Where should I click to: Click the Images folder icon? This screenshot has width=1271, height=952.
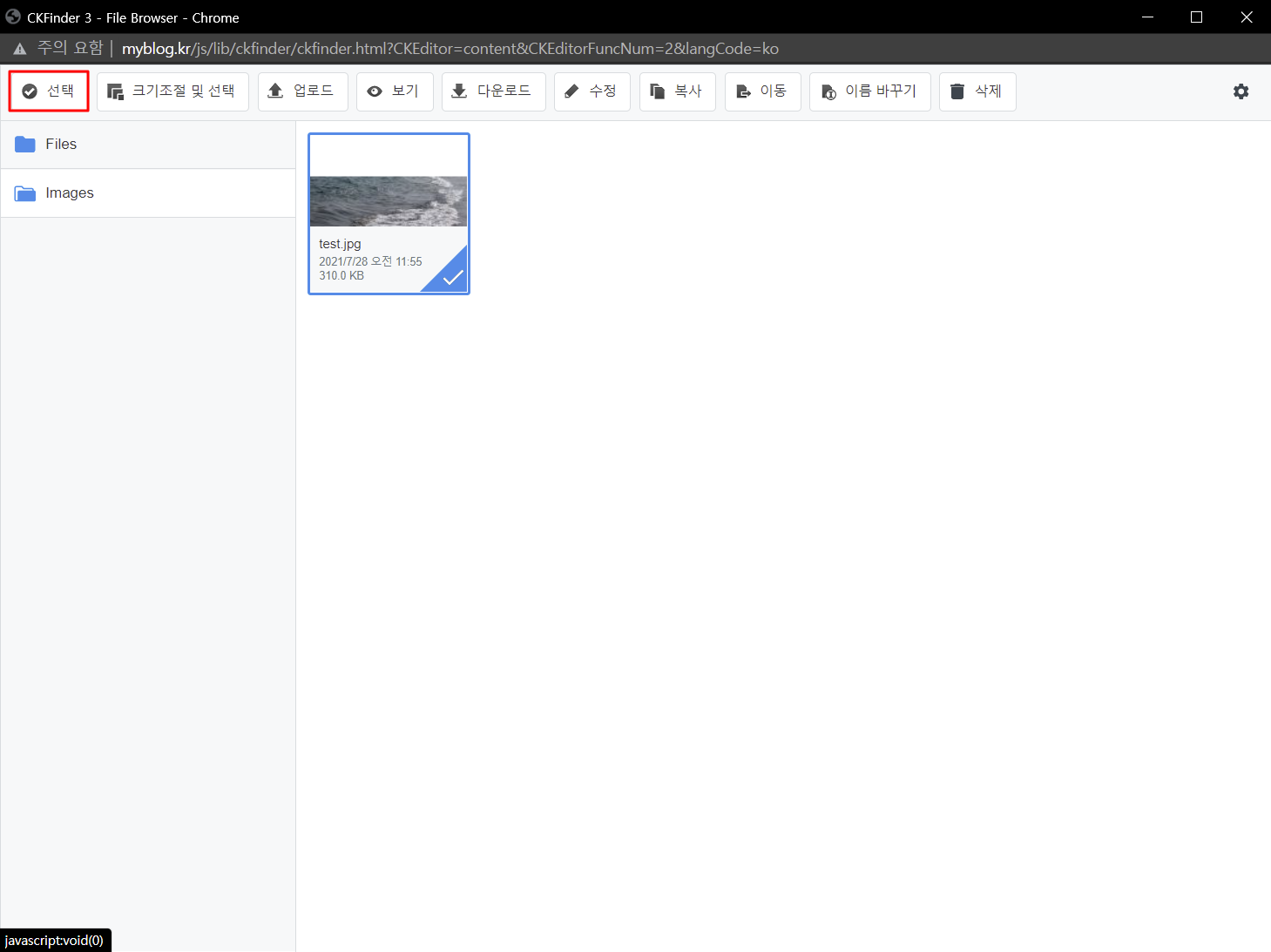25,193
